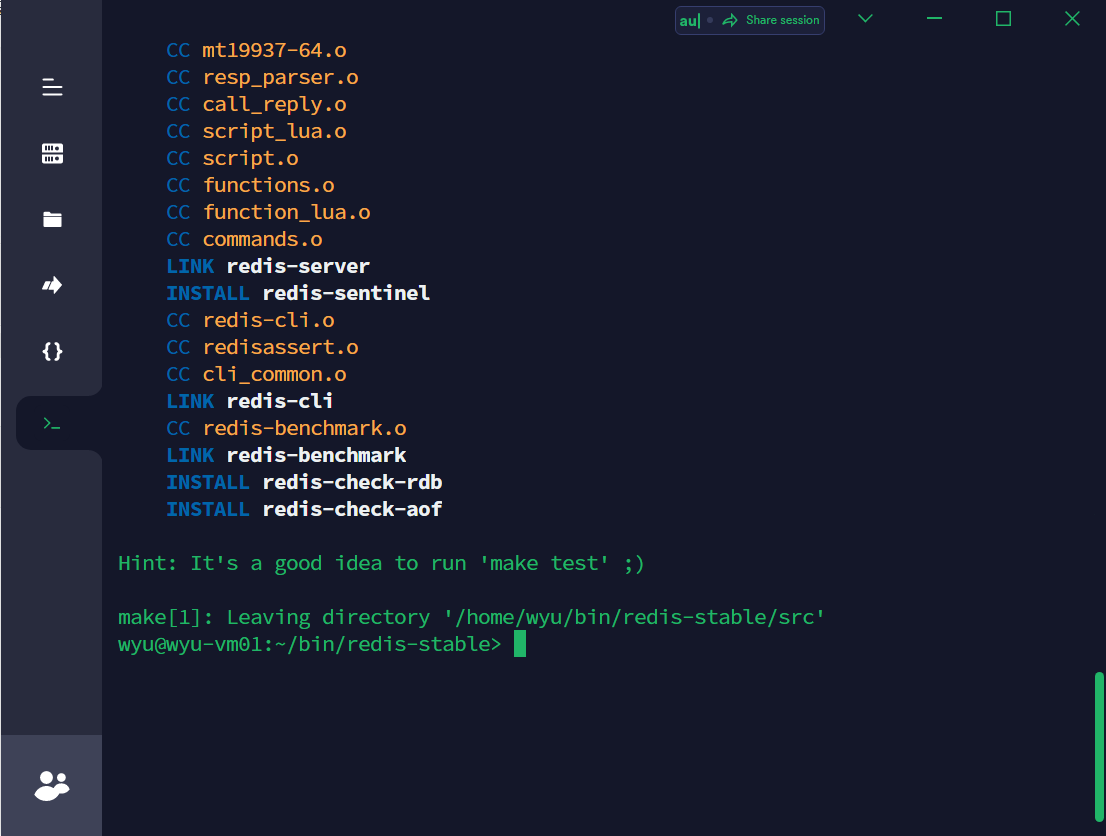Click the 'LINK' label before redis-server

pos(190,266)
